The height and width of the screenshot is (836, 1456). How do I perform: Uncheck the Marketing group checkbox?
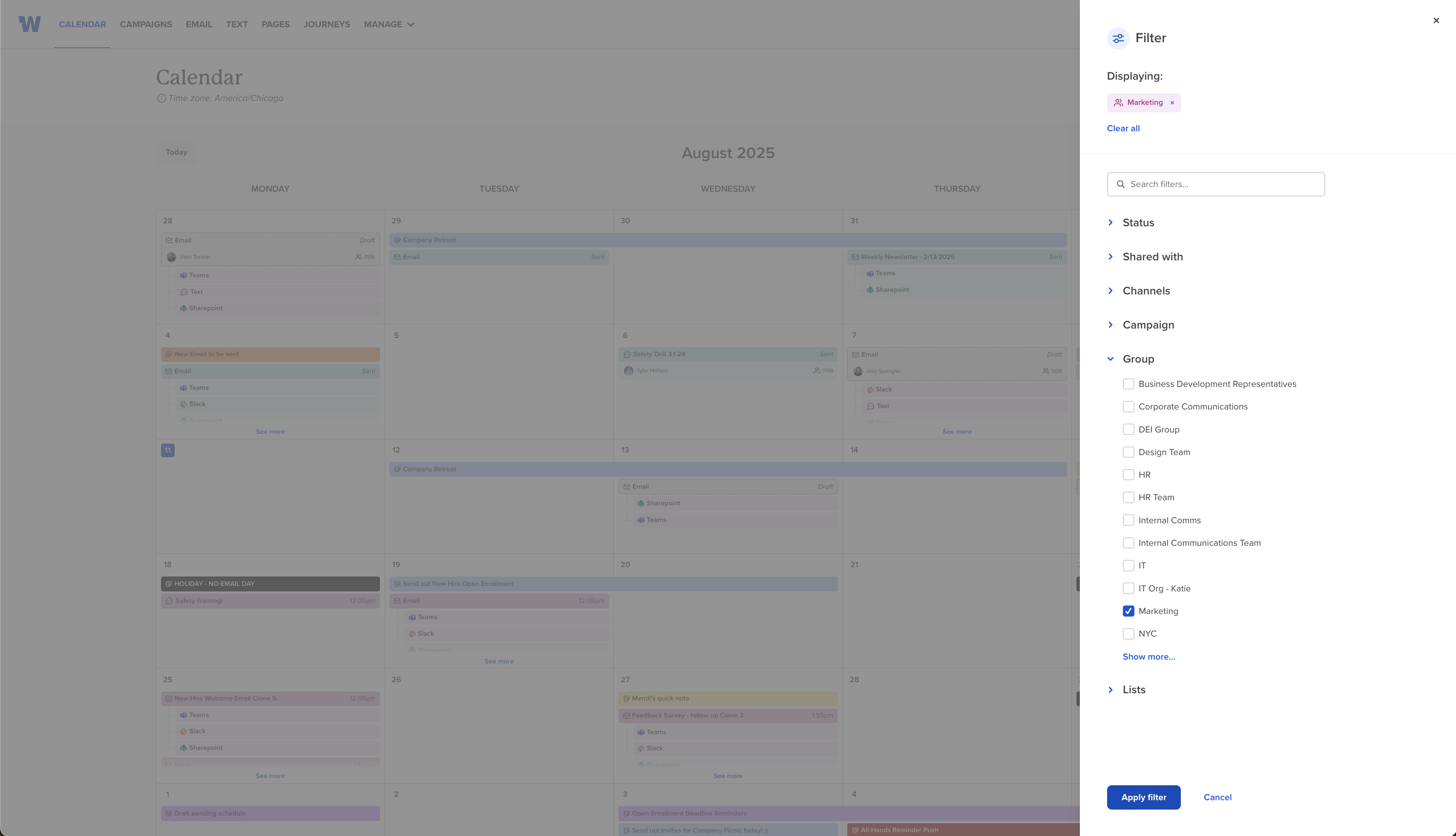pos(1128,611)
